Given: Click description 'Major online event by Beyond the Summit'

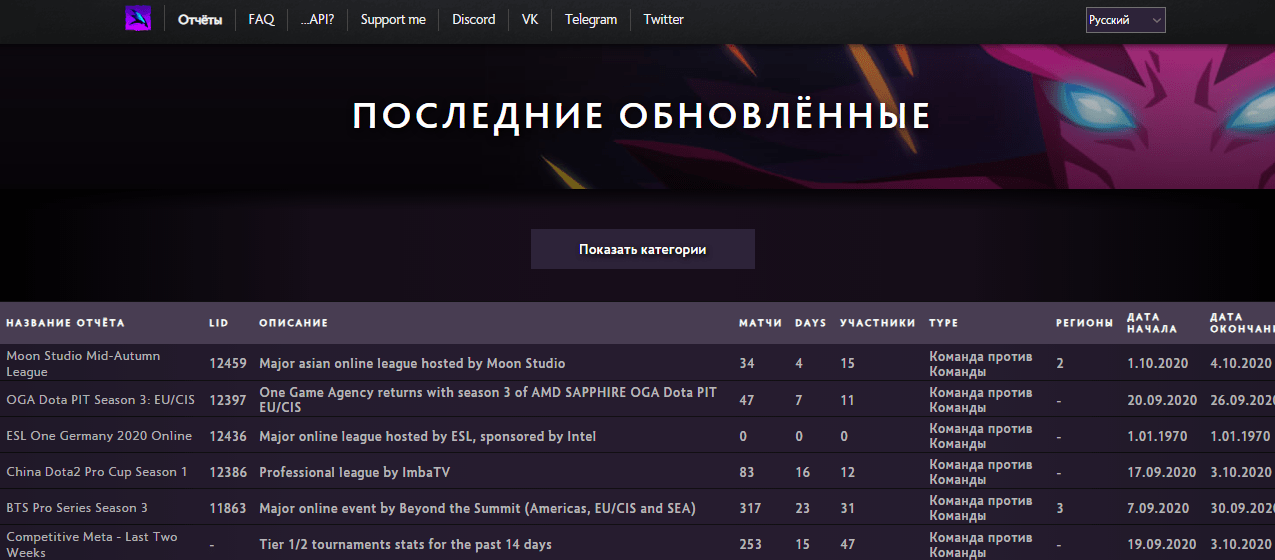Looking at the screenshot, I should [477, 508].
